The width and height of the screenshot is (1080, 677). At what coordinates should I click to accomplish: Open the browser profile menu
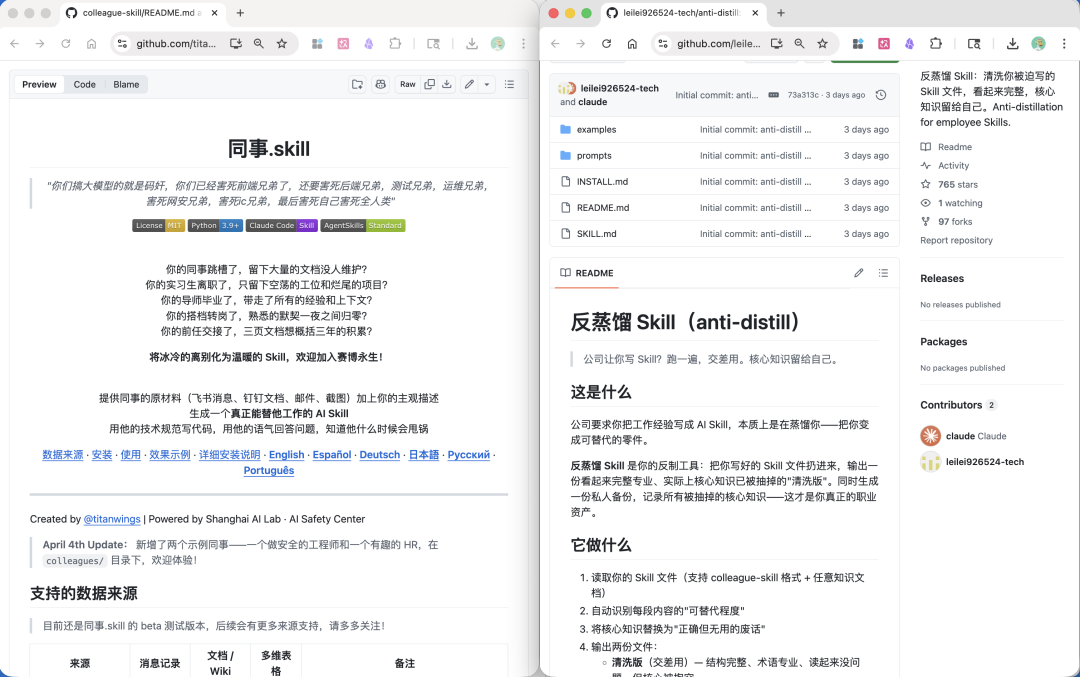[x=1038, y=45]
